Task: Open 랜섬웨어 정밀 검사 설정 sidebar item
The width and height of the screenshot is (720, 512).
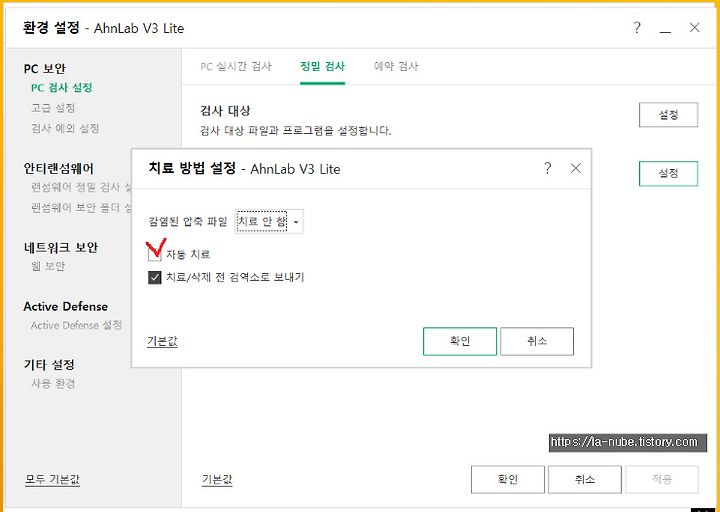Action: coord(81,187)
